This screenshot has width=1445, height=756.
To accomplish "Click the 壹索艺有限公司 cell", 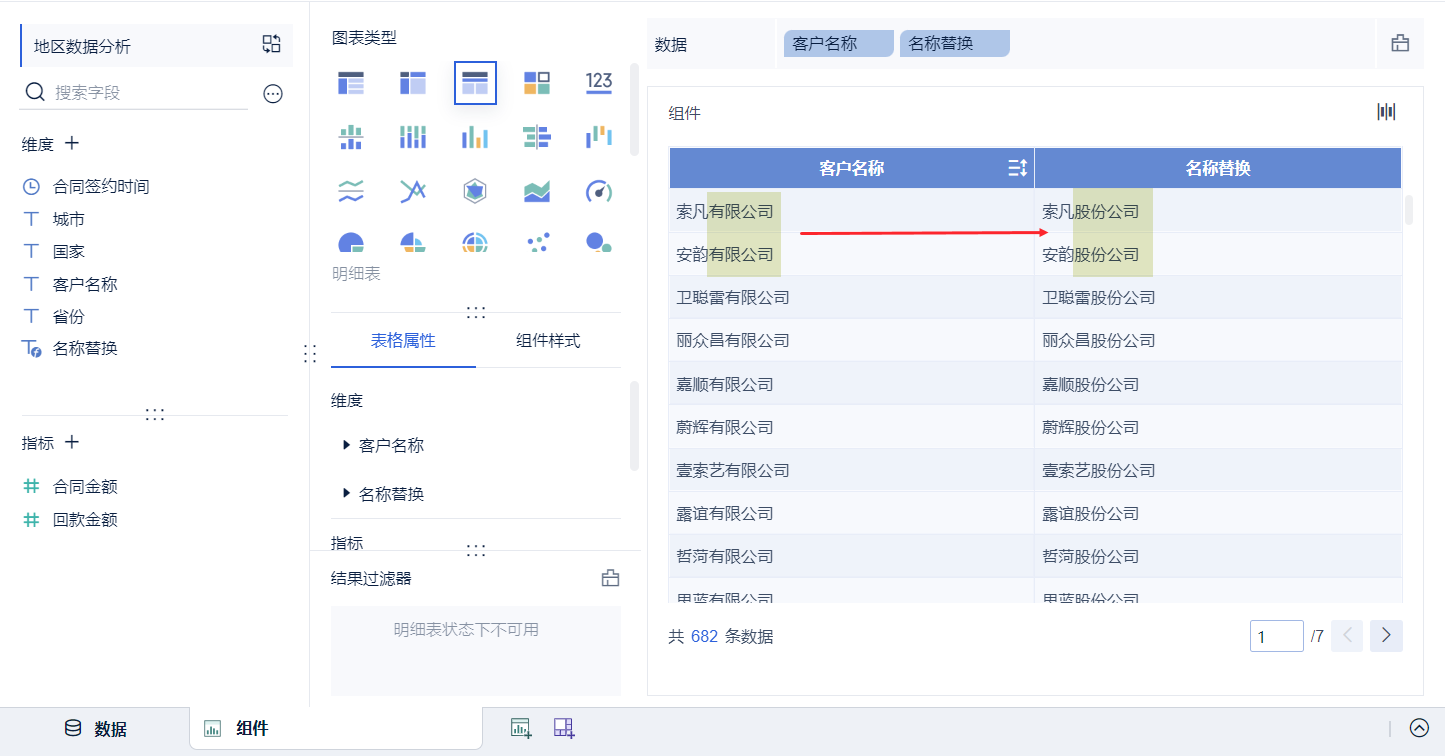I will click(852, 470).
